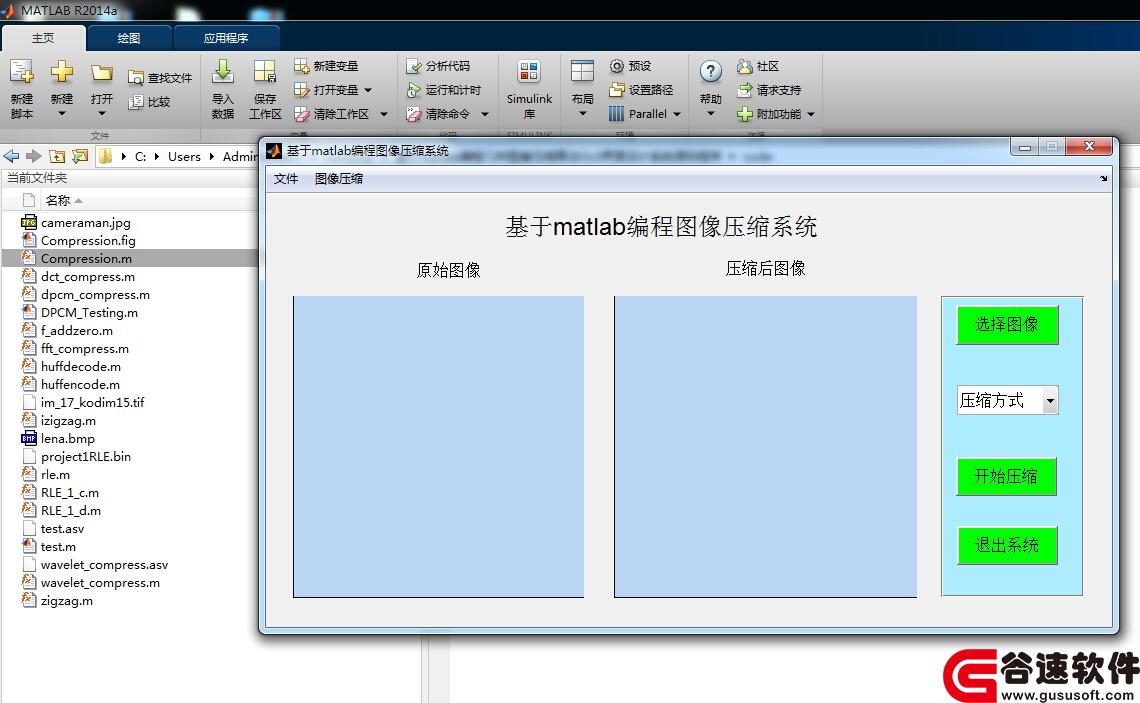The image size is (1140, 703).
Task: Click the New Script (新建脚本) icon
Action: (21, 72)
